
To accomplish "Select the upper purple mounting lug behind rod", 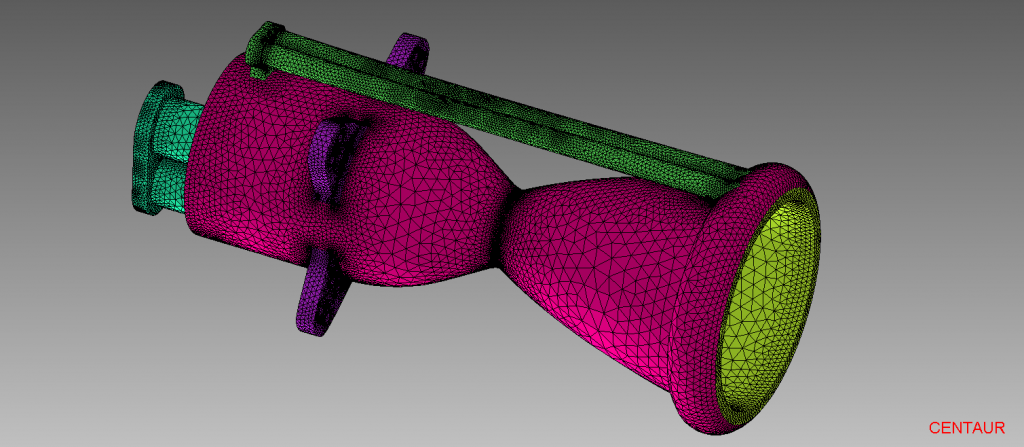I will pyautogui.click(x=409, y=52).
